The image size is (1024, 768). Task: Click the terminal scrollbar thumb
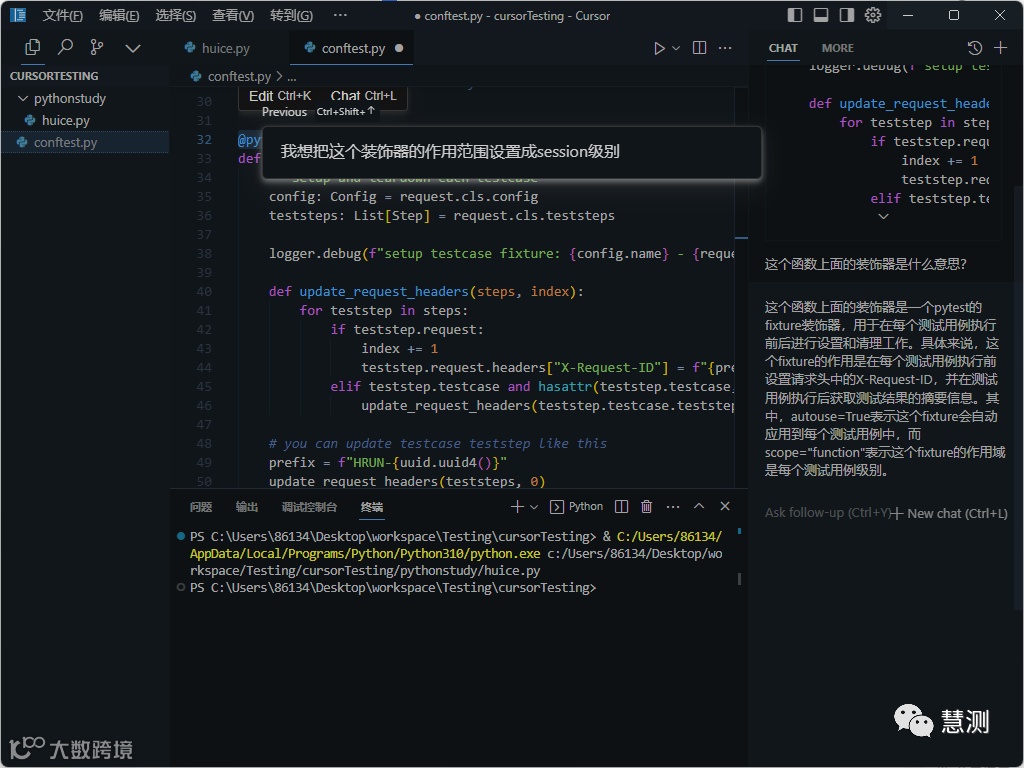(x=739, y=579)
